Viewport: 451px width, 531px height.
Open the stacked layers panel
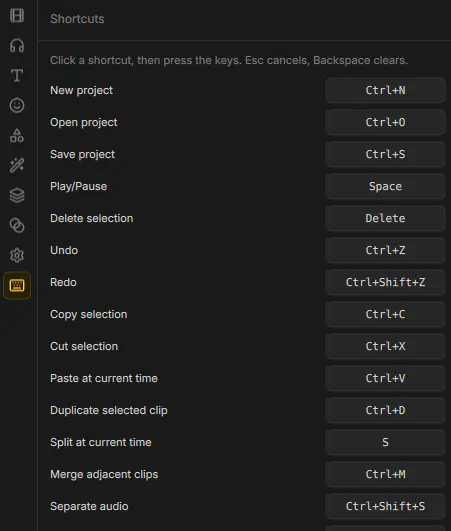pyautogui.click(x=17, y=195)
